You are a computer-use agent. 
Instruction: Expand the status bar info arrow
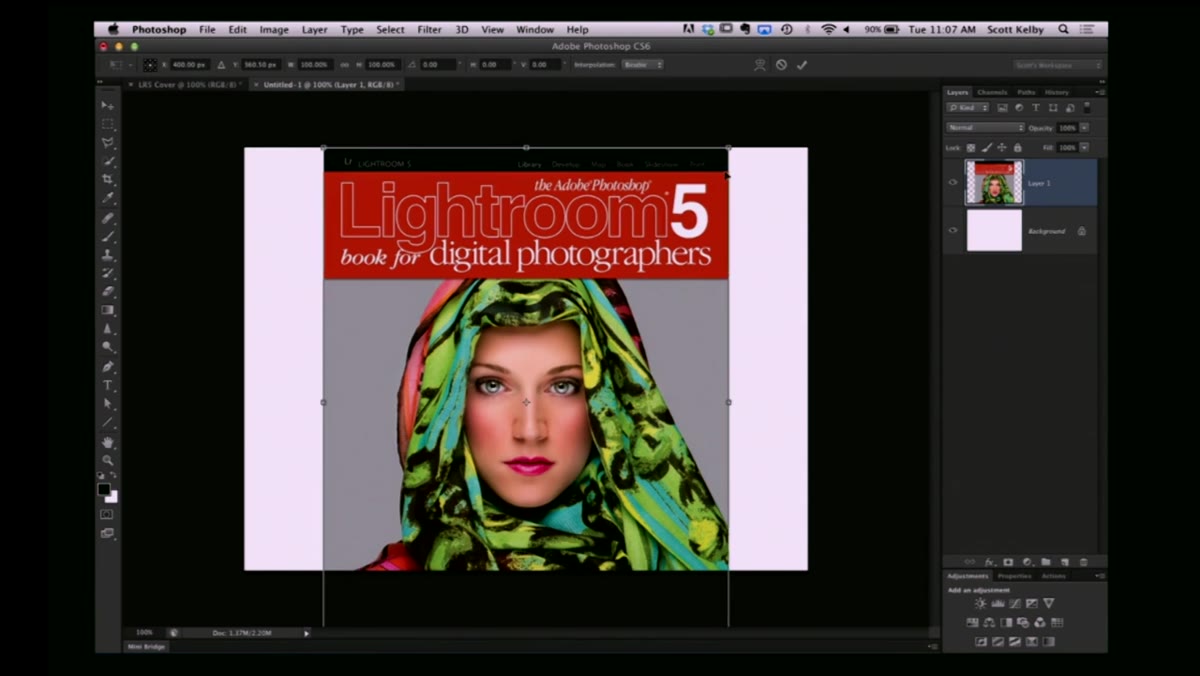[307, 632]
